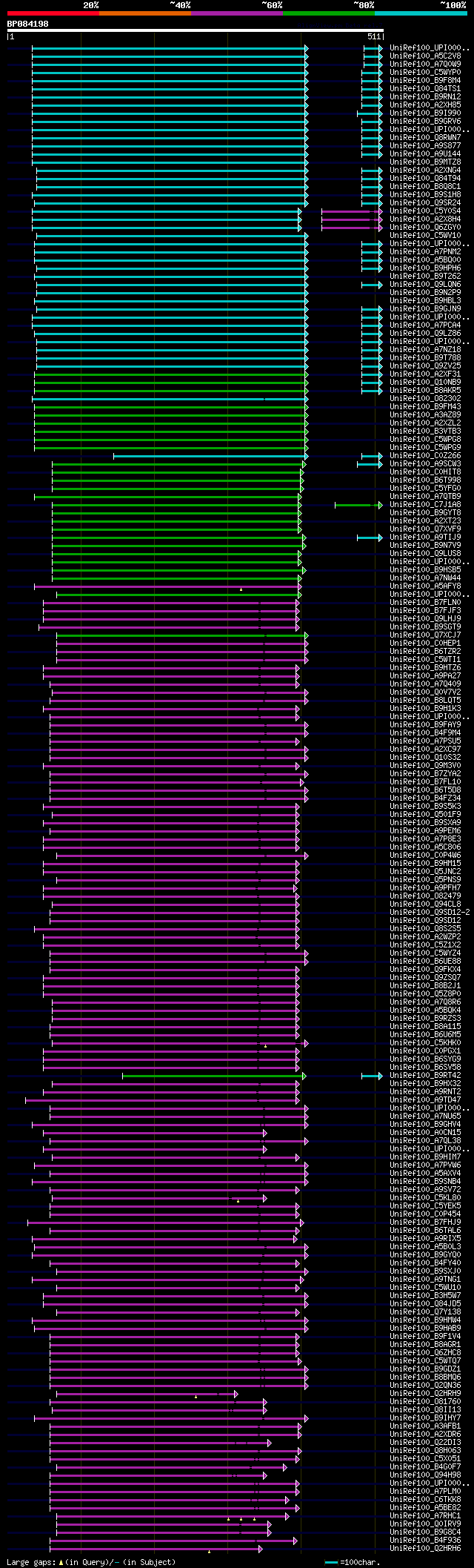Viewport: 474px width, 1568px height.
Task: Click the UniRef100_C5WPG9 hit name
Action: [425, 447]
